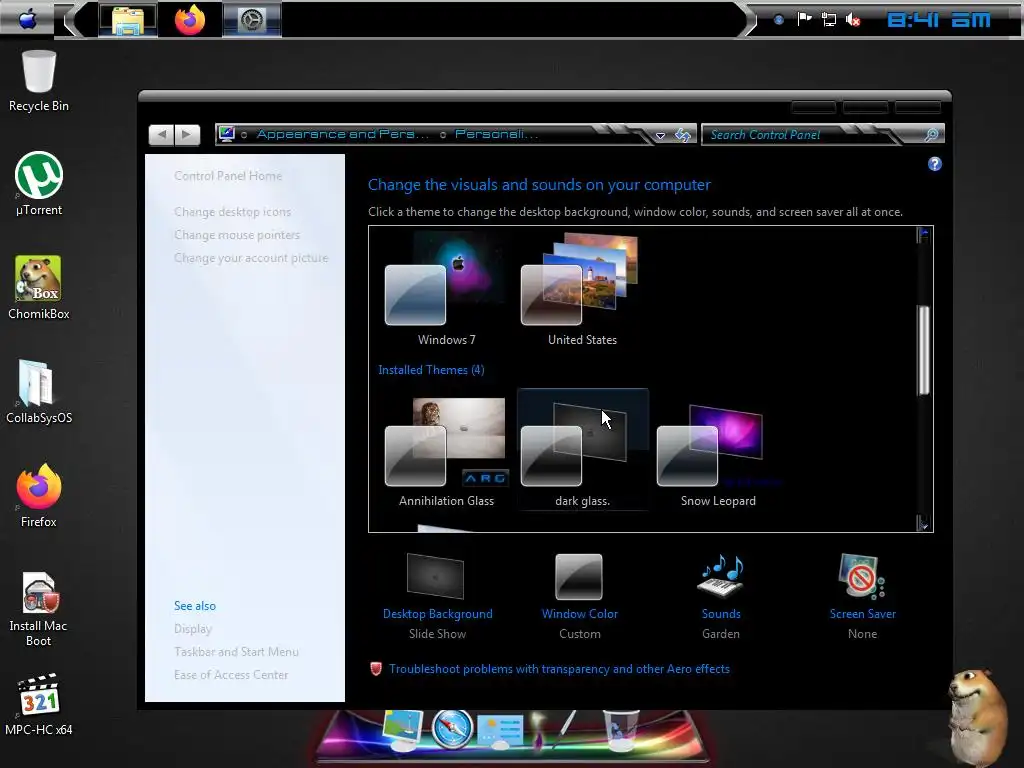This screenshot has width=1024, height=768.
Task: Open the brush and pen dock icon
Action: 554,730
